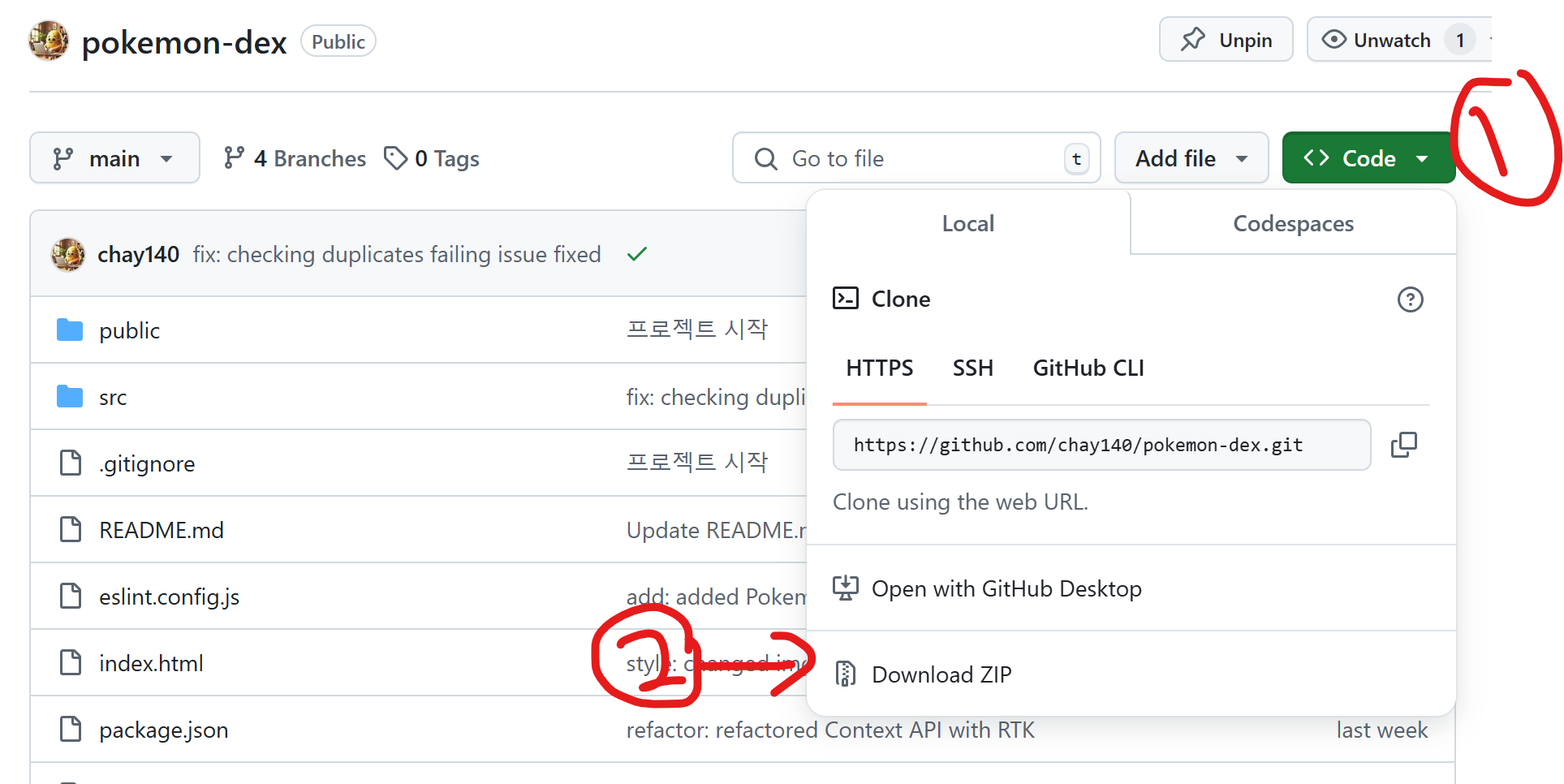This screenshot has height=784, width=1564.
Task: Click the Go to file search field
Action: click(916, 157)
